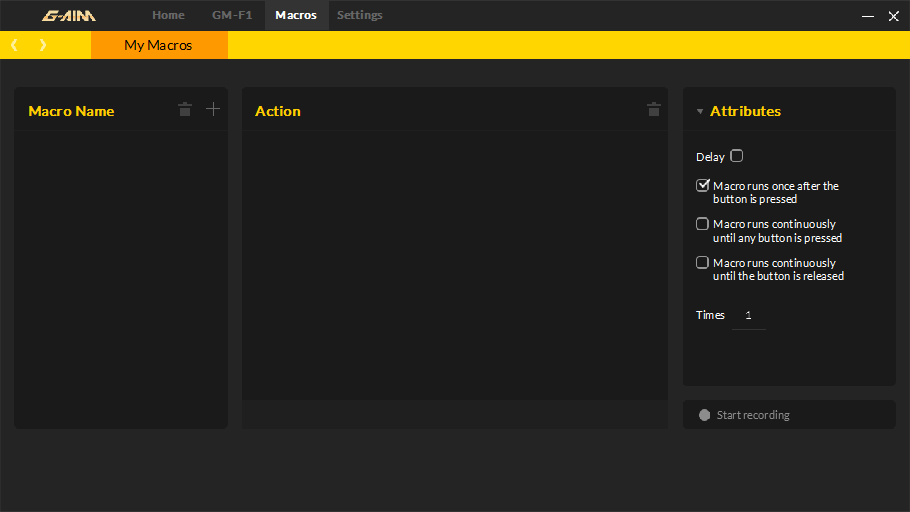Close the G-AIM window
Viewport: 910px width, 512px height.
(x=894, y=16)
